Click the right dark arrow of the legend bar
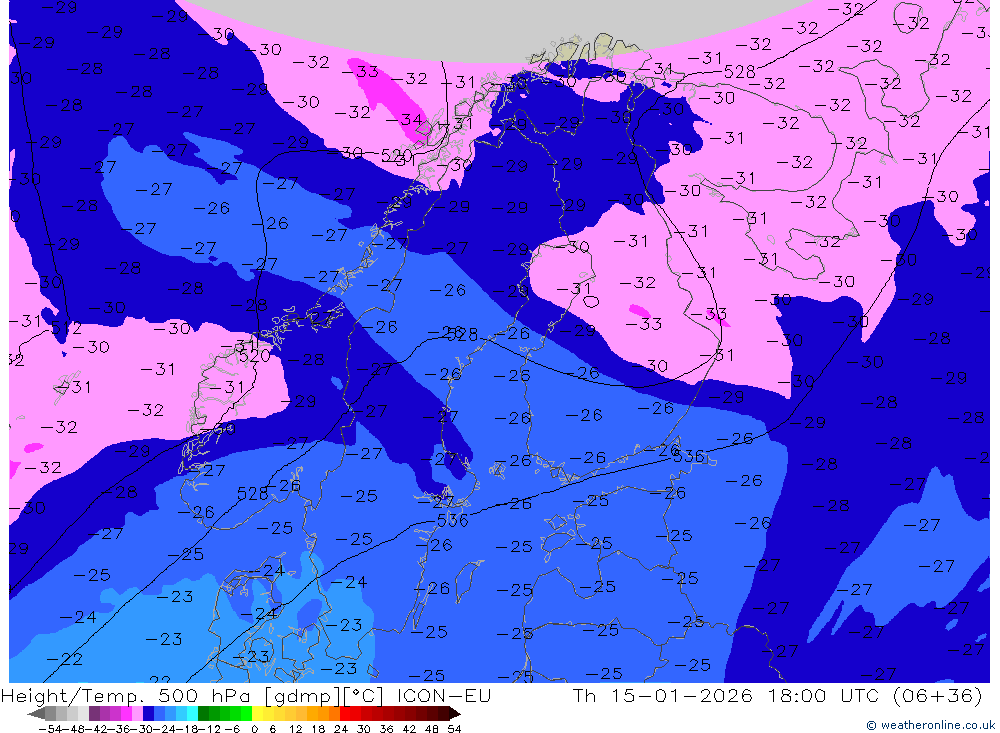Image resolution: width=1000 pixels, height=733 pixels. pyautogui.click(x=455, y=713)
